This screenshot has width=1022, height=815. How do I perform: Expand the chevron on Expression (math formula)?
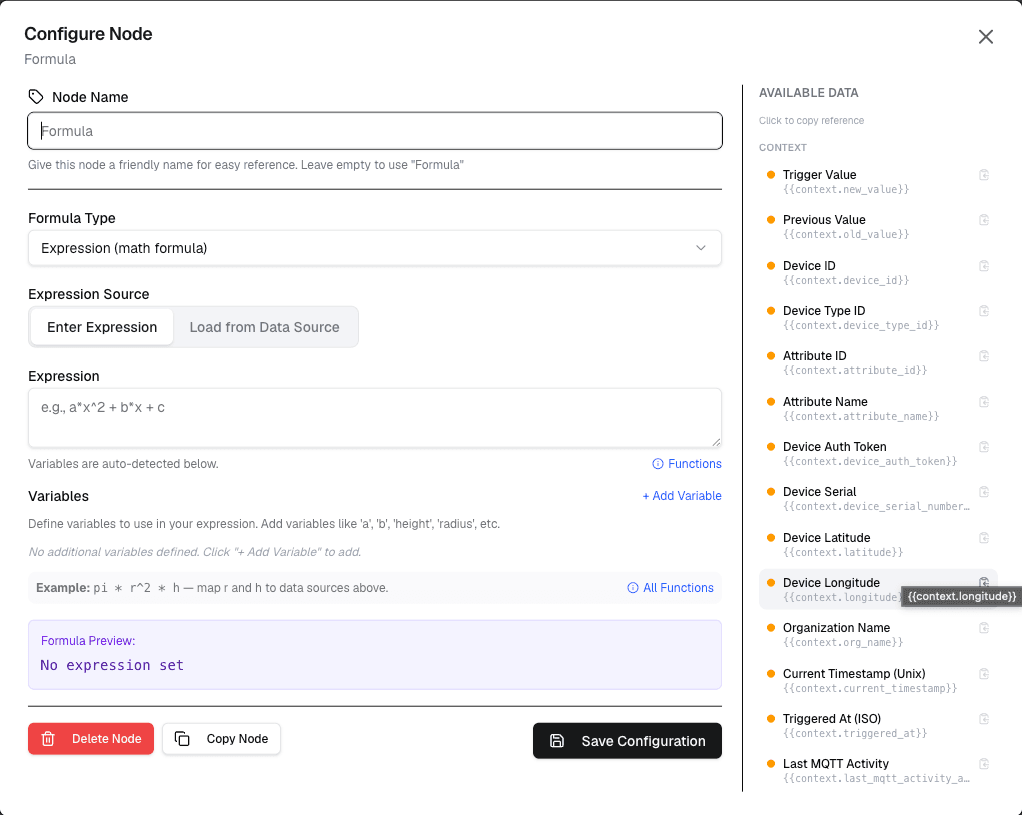pos(701,248)
